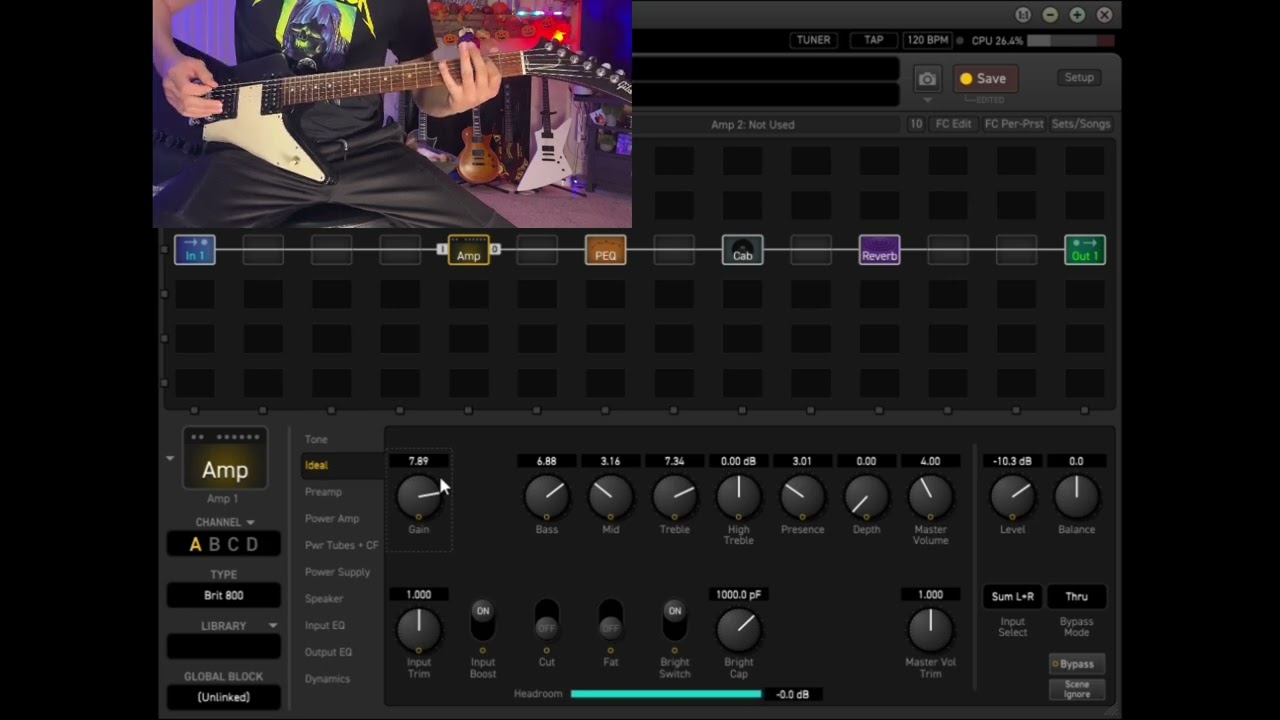Open the Global Block Unlinked selector
This screenshot has width=1280, height=720.
click(224, 697)
